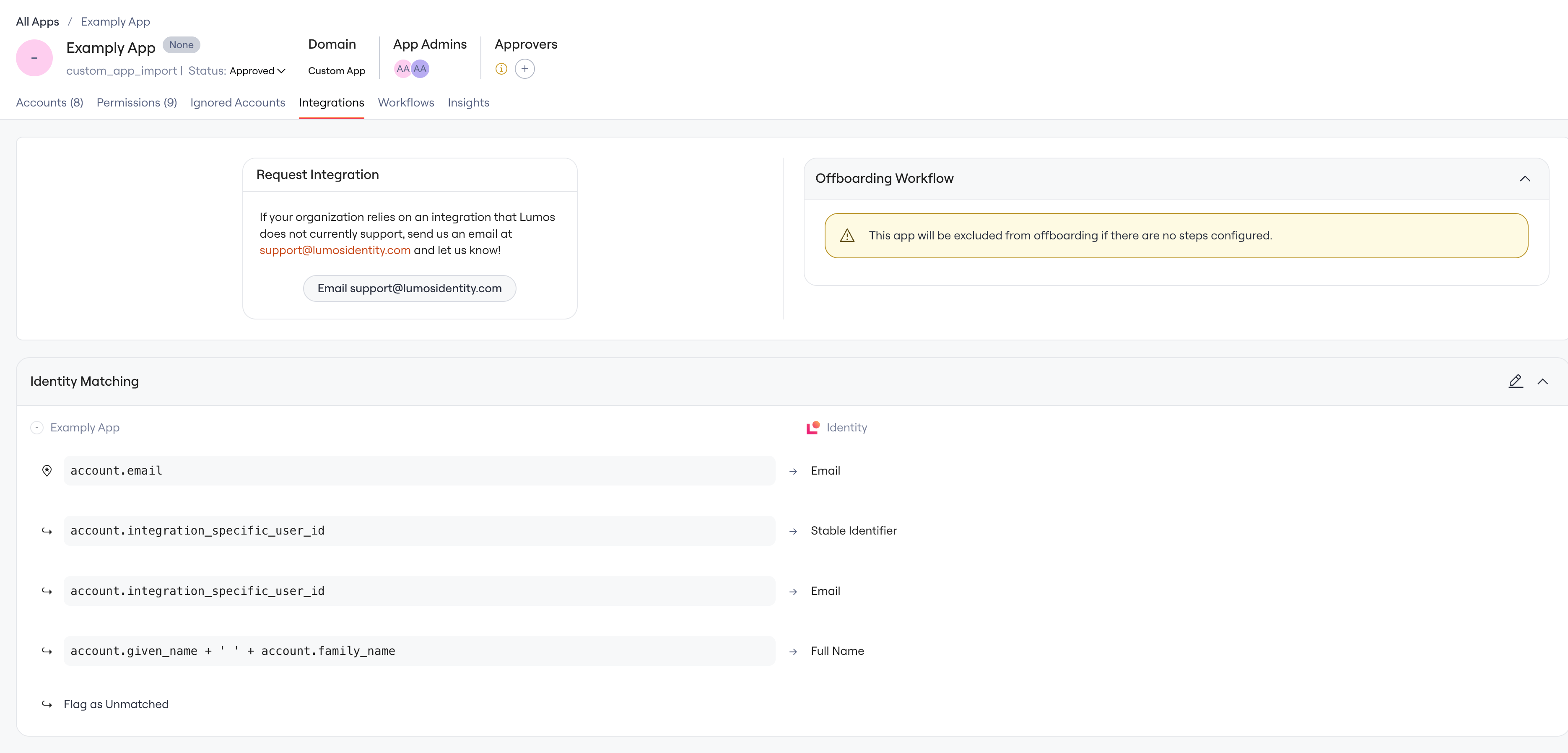
Task: Click the account.email expression field
Action: click(x=419, y=470)
